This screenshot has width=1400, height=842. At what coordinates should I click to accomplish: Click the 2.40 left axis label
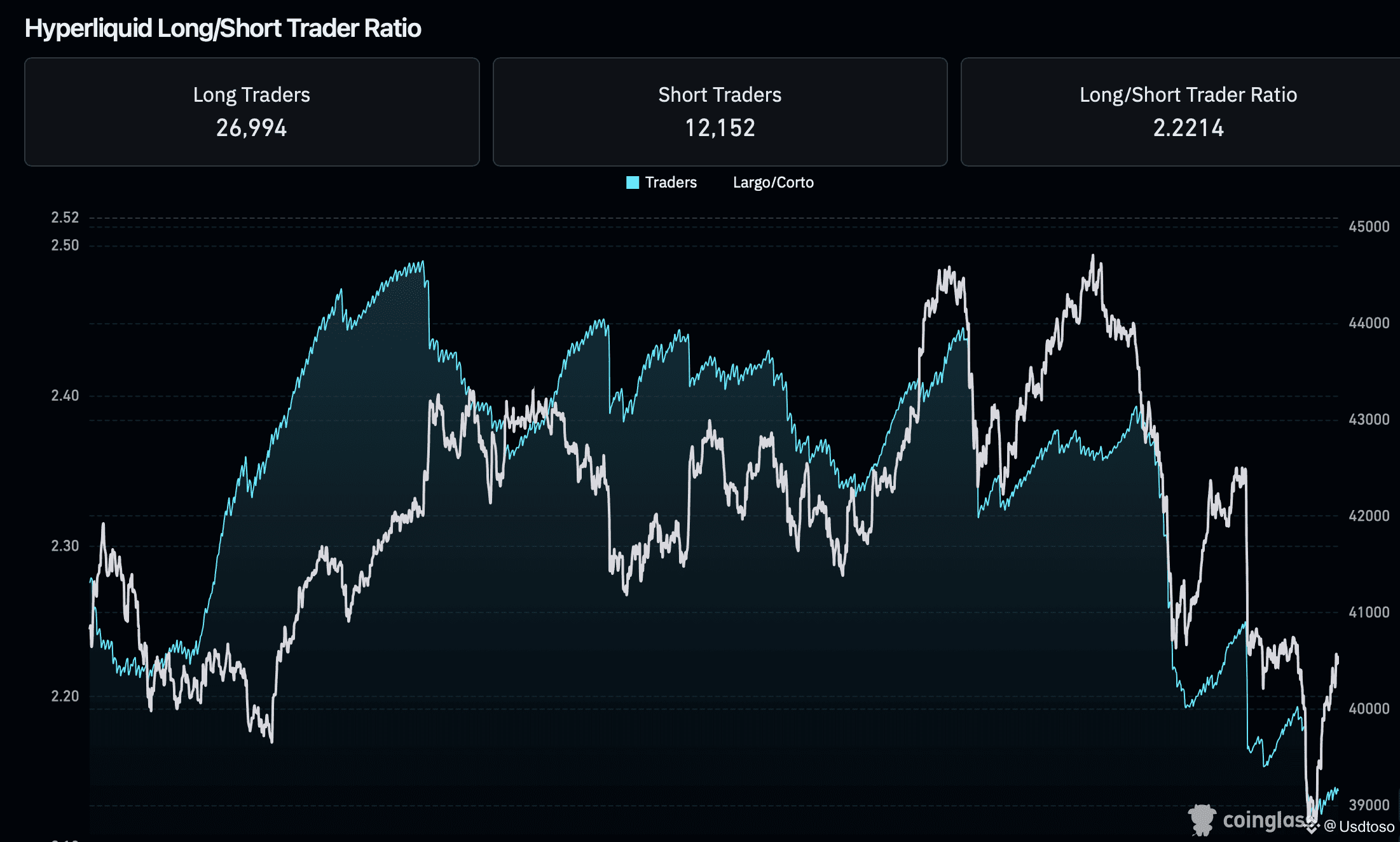point(65,396)
